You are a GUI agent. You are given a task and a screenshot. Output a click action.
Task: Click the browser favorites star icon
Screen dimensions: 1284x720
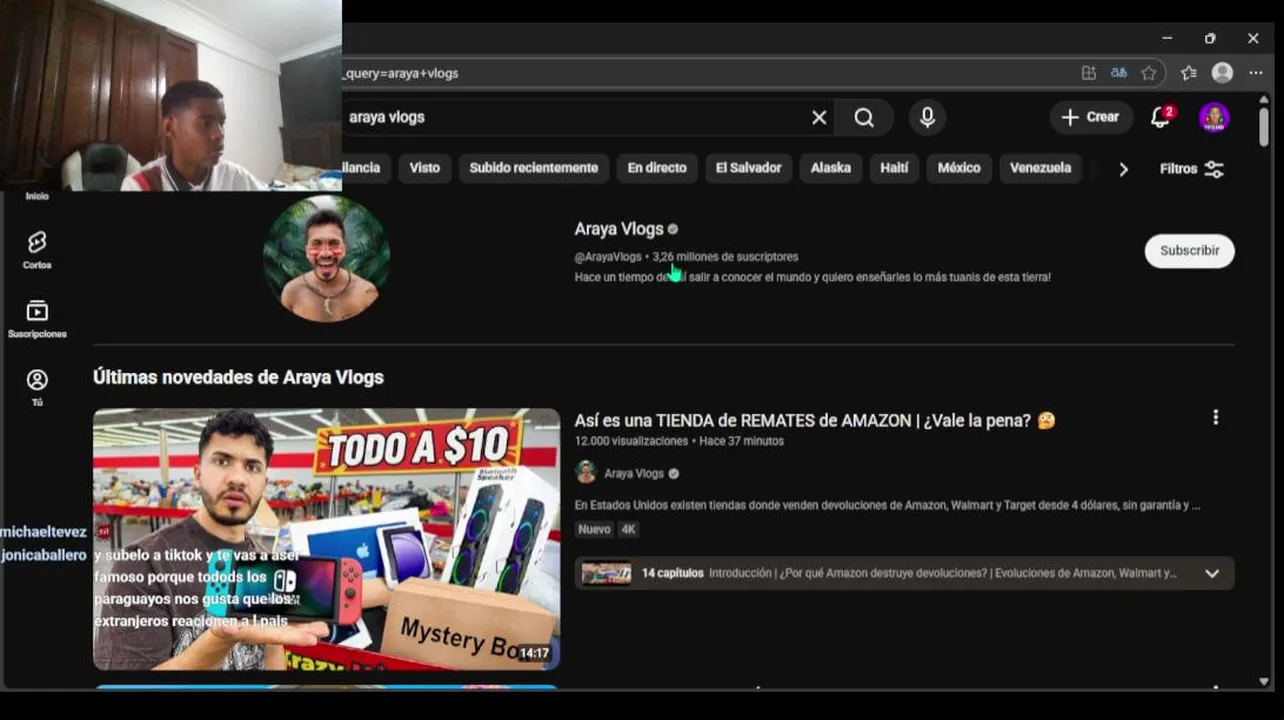pos(1149,73)
